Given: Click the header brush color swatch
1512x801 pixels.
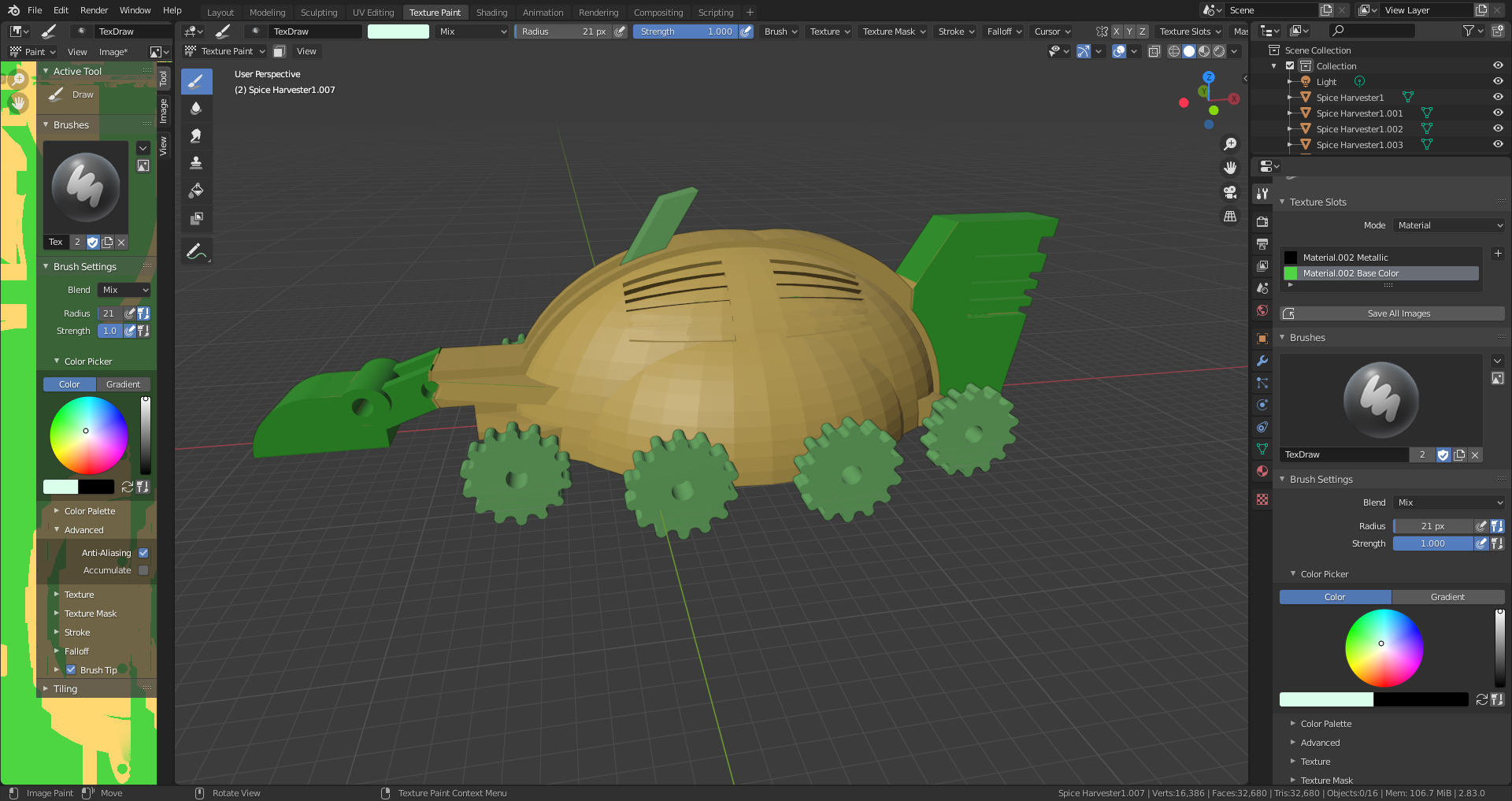Looking at the screenshot, I should pyautogui.click(x=398, y=32).
